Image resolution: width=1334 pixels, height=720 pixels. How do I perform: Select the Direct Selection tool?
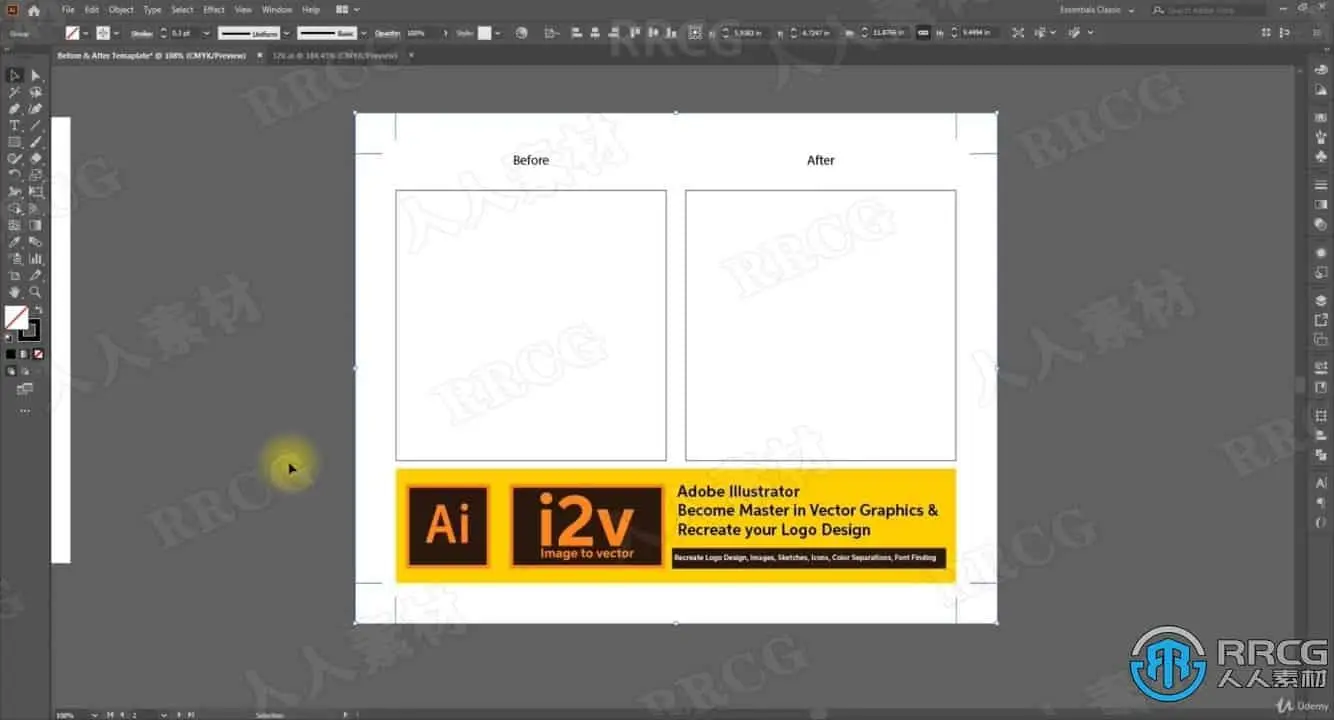coord(36,75)
